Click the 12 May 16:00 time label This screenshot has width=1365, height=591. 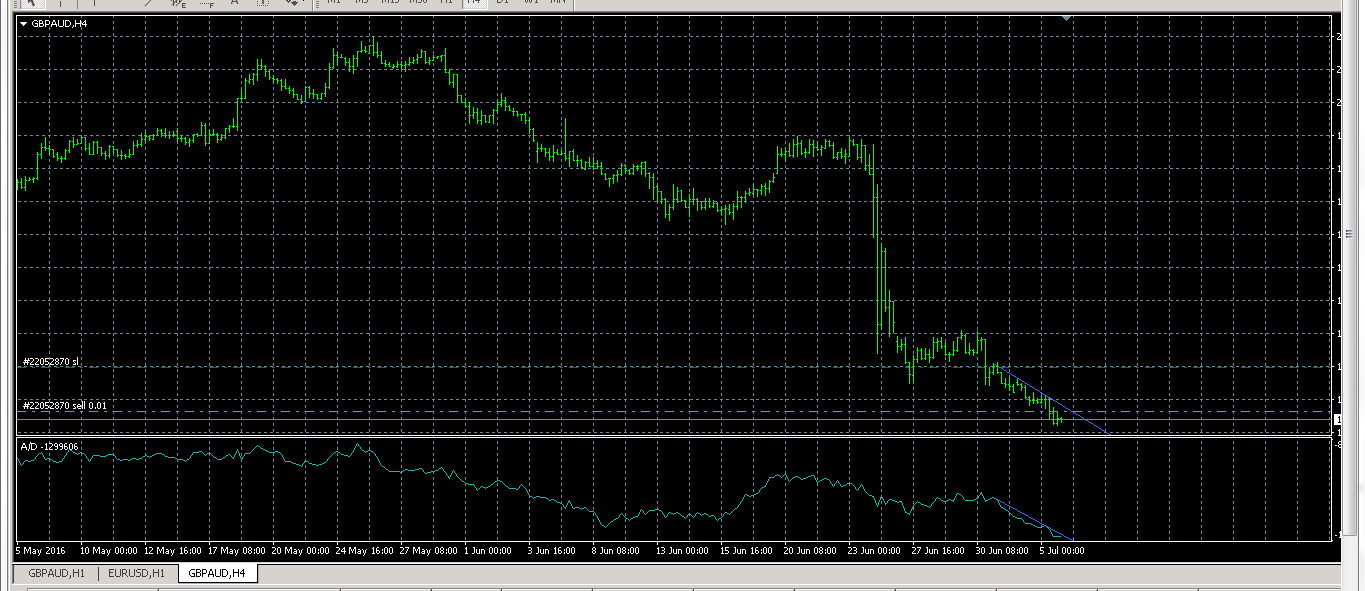pyautogui.click(x=171, y=550)
